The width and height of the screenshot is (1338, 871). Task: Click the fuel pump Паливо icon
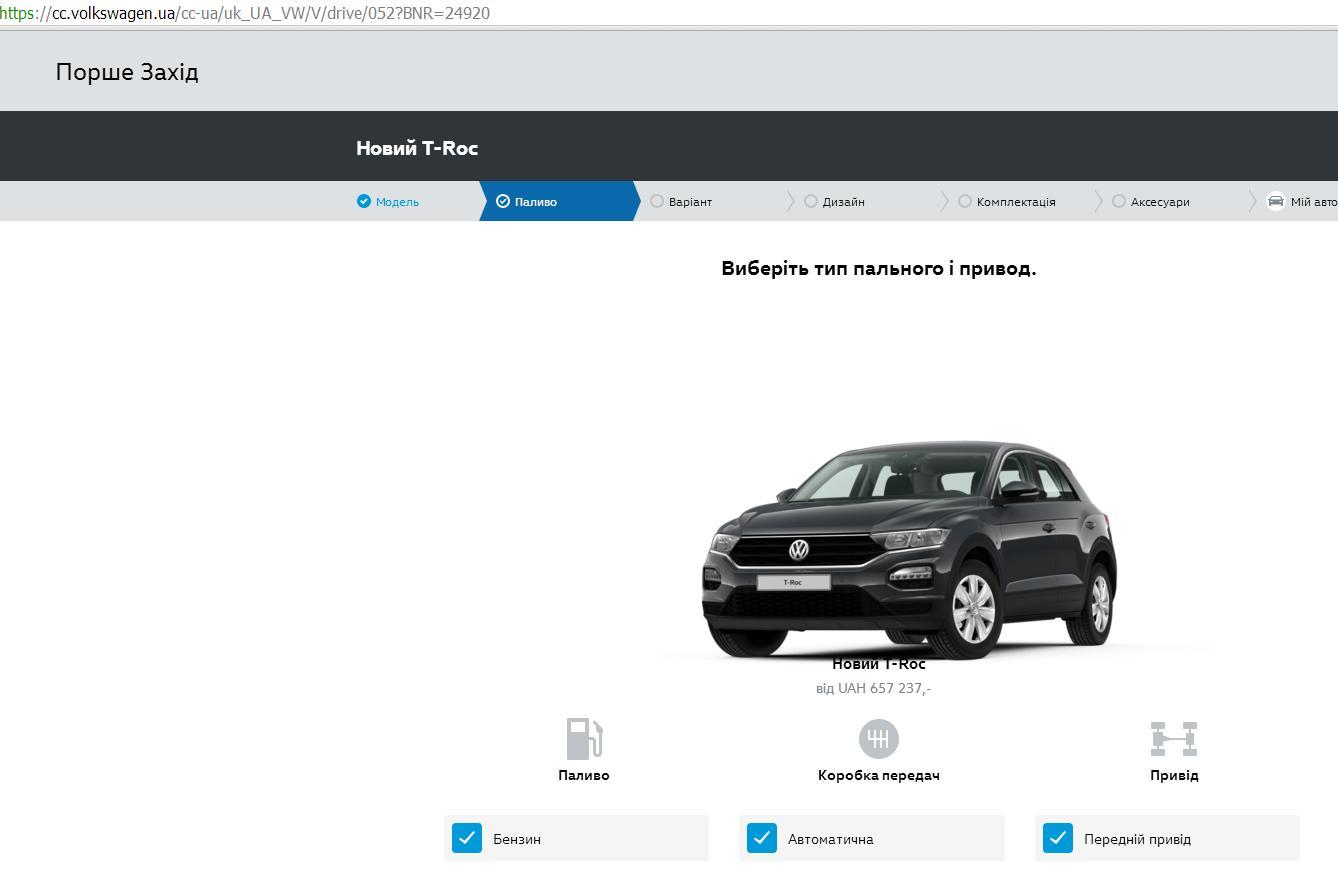[x=584, y=739]
